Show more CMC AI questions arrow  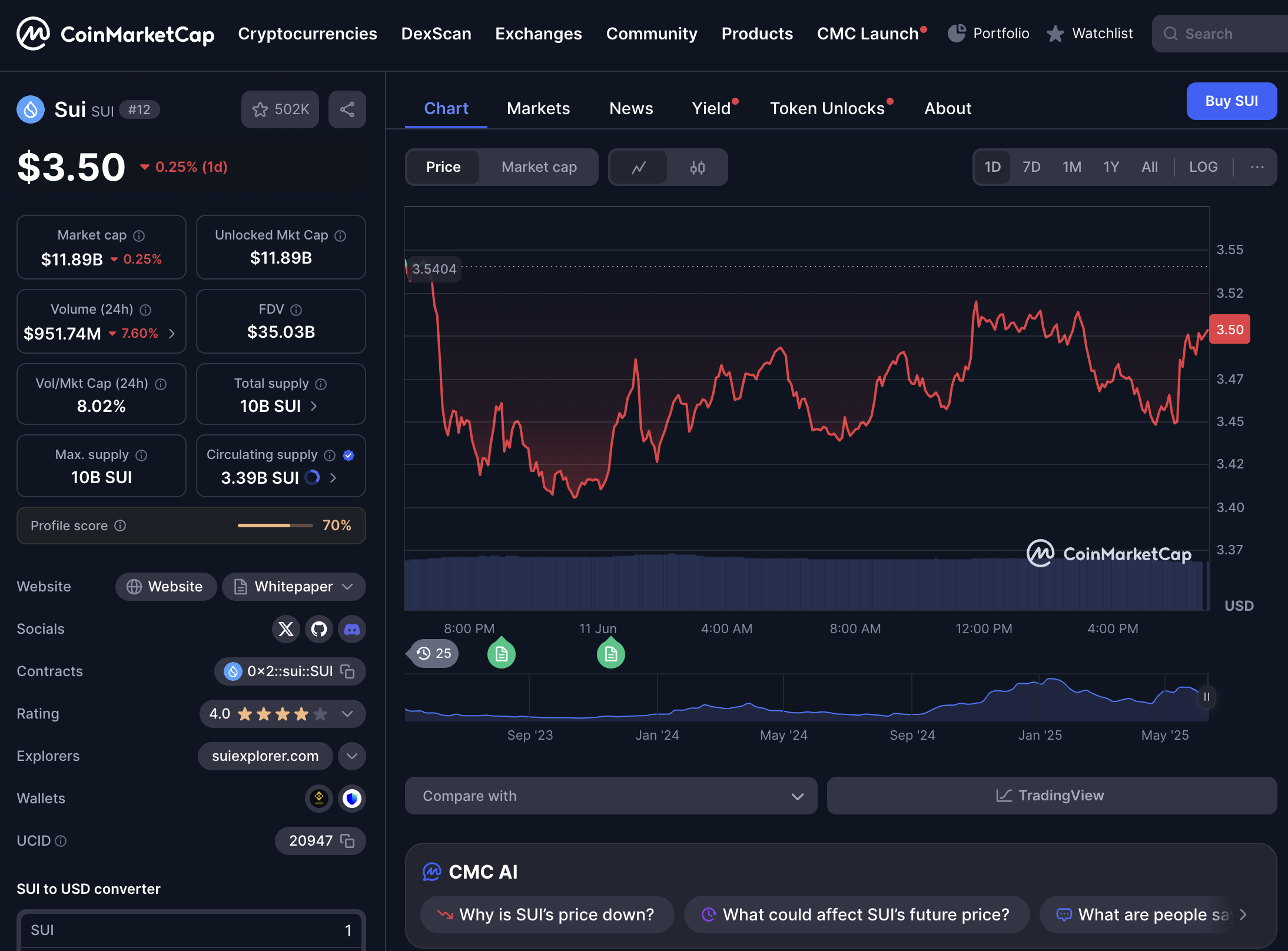[x=1243, y=915]
